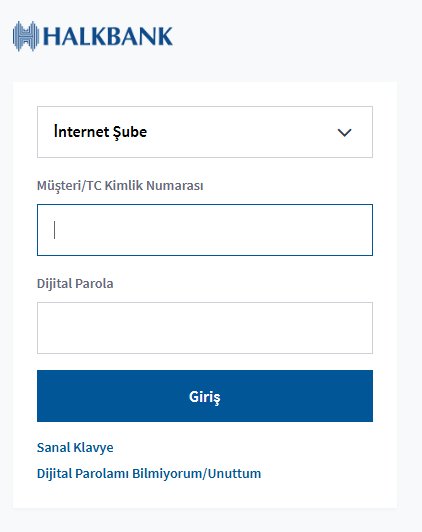
Task: Focus the Müşteri/TC Kimlik Numarası input field
Action: (x=205, y=230)
